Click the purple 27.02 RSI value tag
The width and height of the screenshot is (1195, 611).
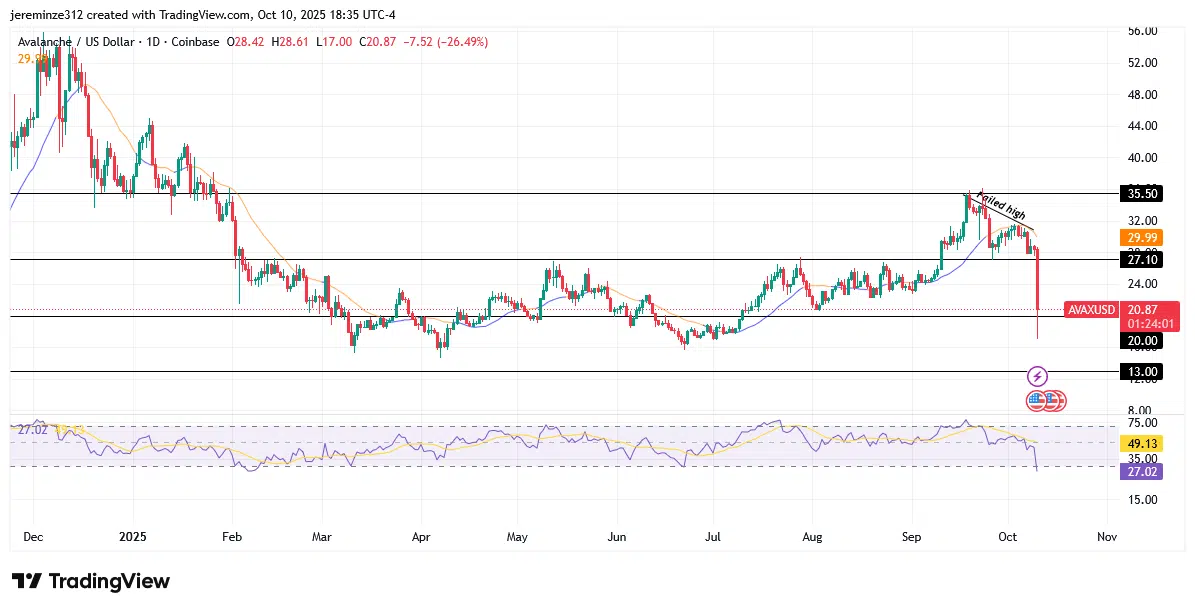[x=1142, y=471]
